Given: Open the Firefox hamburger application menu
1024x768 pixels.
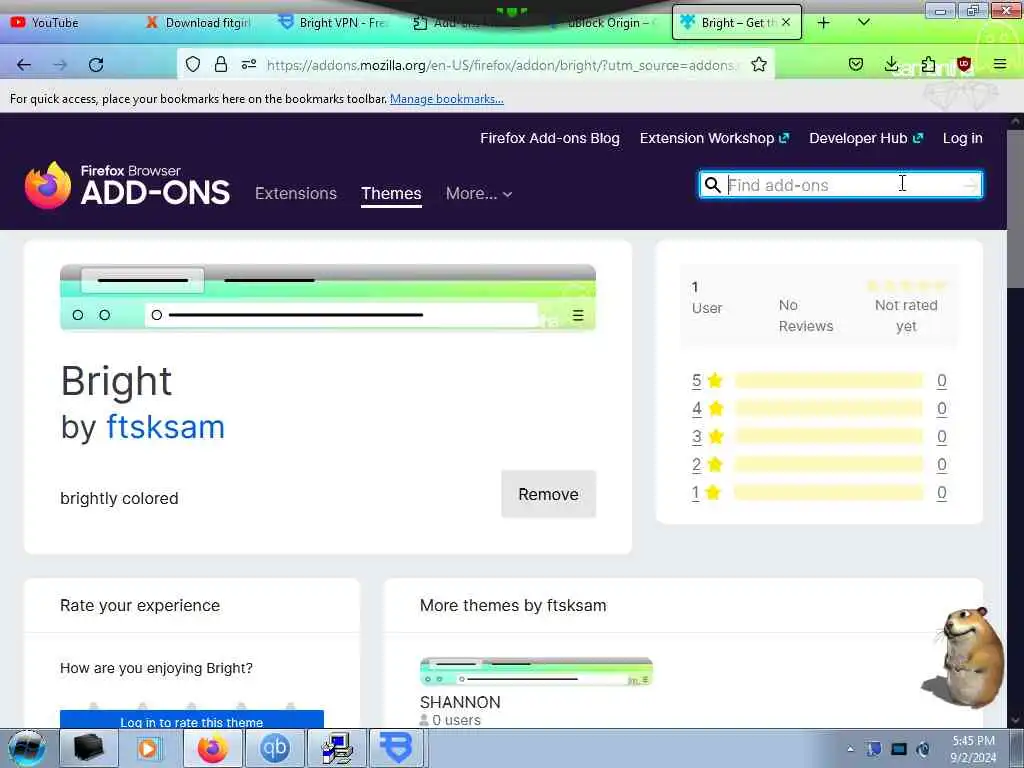Looking at the screenshot, I should coord(1000,64).
